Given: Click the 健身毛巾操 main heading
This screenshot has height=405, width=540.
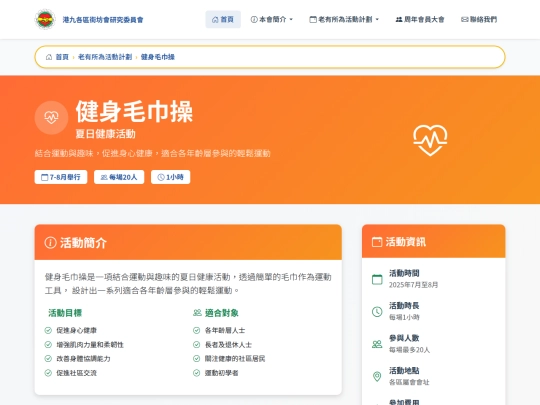Looking at the screenshot, I should 134,111.
